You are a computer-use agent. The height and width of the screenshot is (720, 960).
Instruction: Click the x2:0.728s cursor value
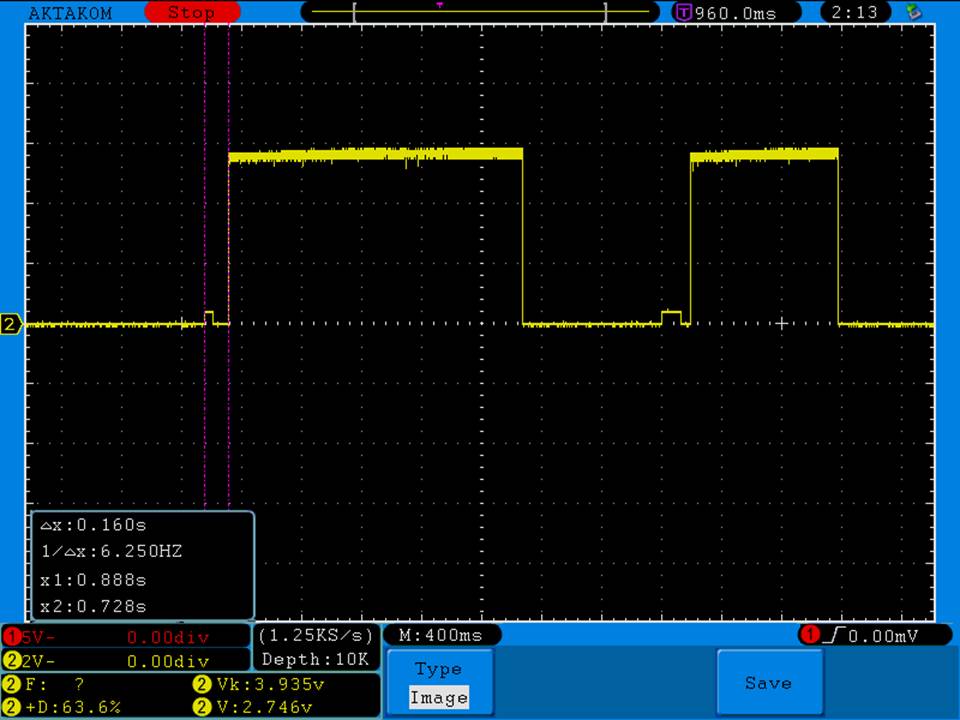coord(93,607)
